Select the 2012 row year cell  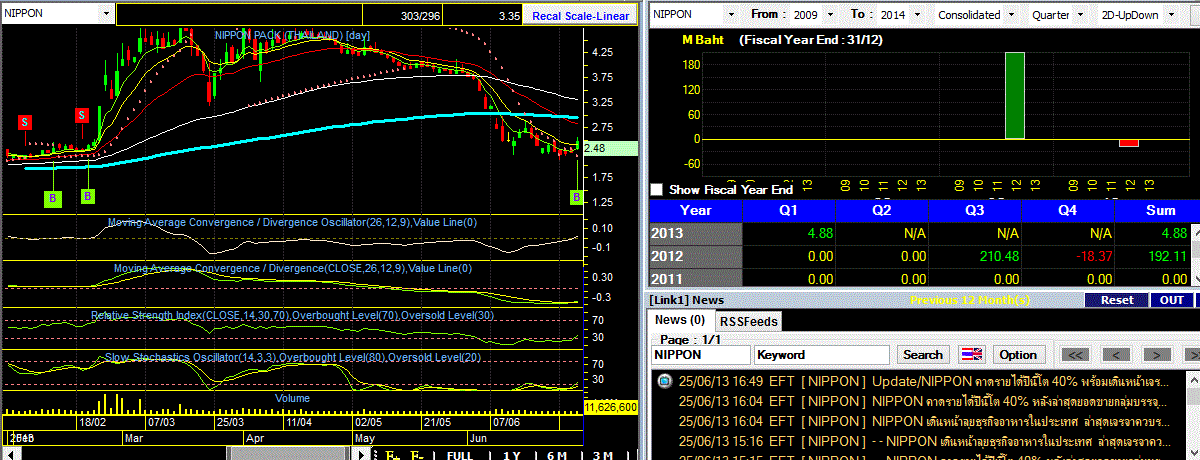(x=696, y=256)
